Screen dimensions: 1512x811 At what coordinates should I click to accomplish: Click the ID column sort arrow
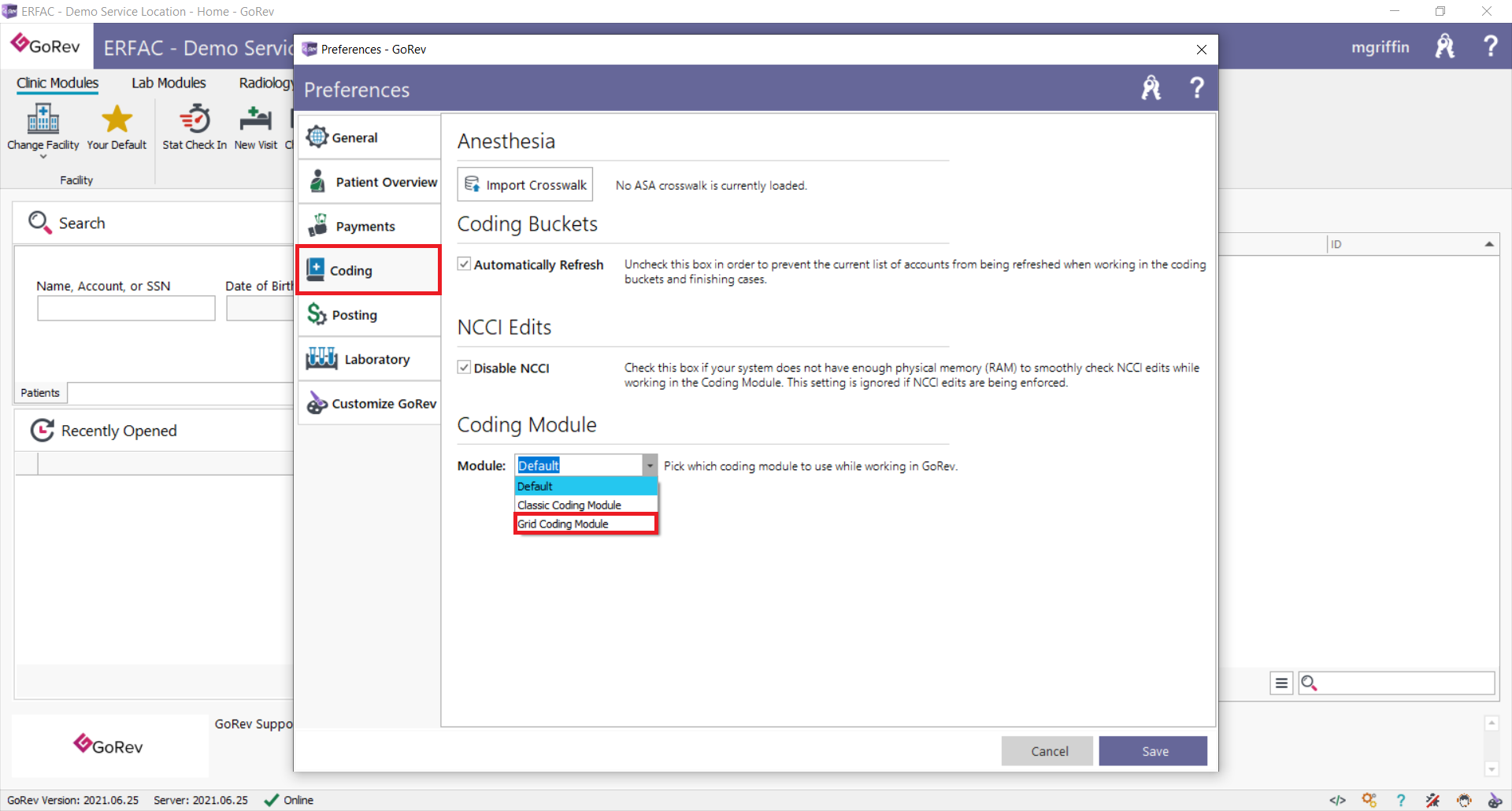point(1489,244)
